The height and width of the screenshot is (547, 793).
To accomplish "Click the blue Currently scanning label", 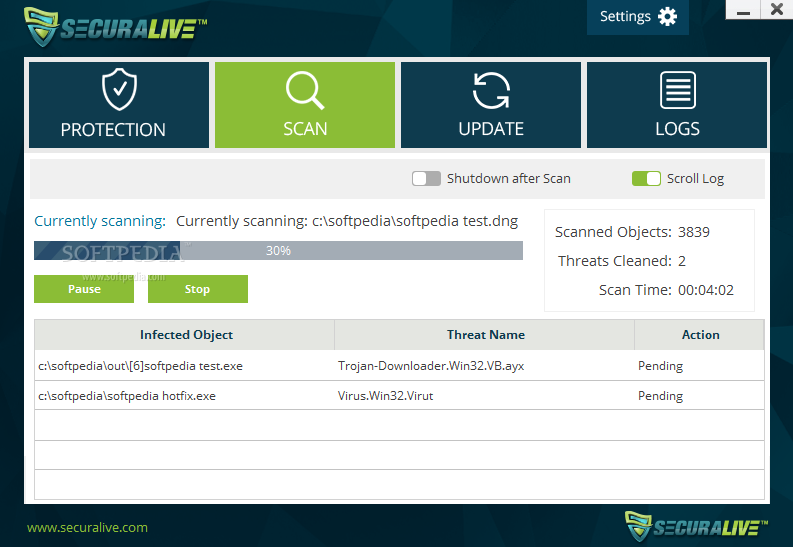I will coord(100,221).
